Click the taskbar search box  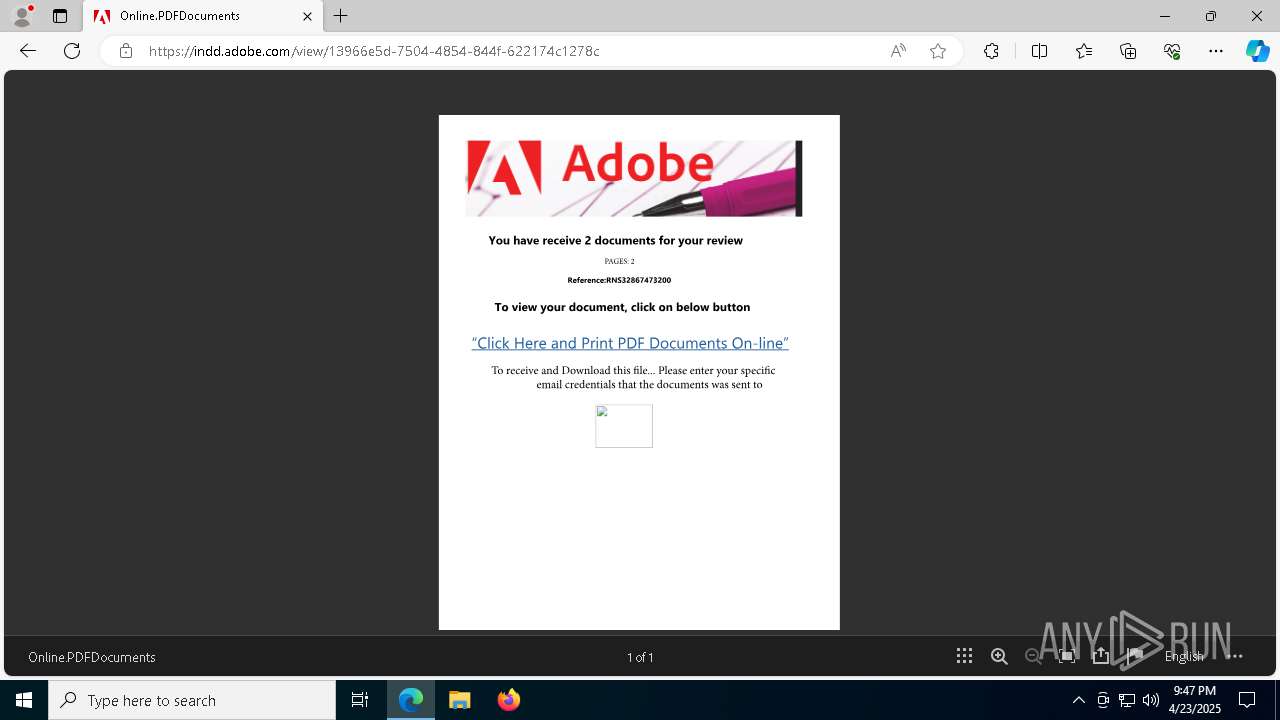coord(192,700)
